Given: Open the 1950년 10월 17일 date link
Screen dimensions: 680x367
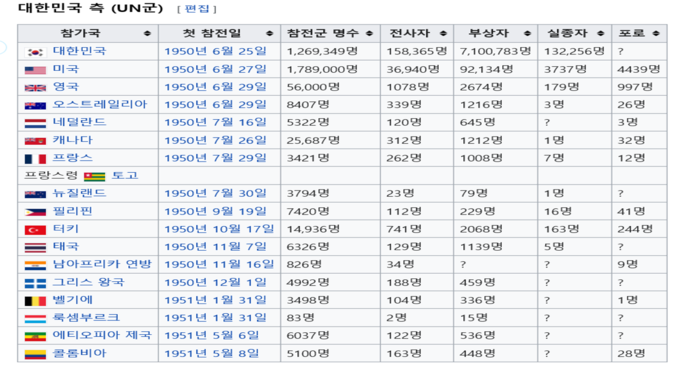Looking at the screenshot, I should tap(219, 229).
